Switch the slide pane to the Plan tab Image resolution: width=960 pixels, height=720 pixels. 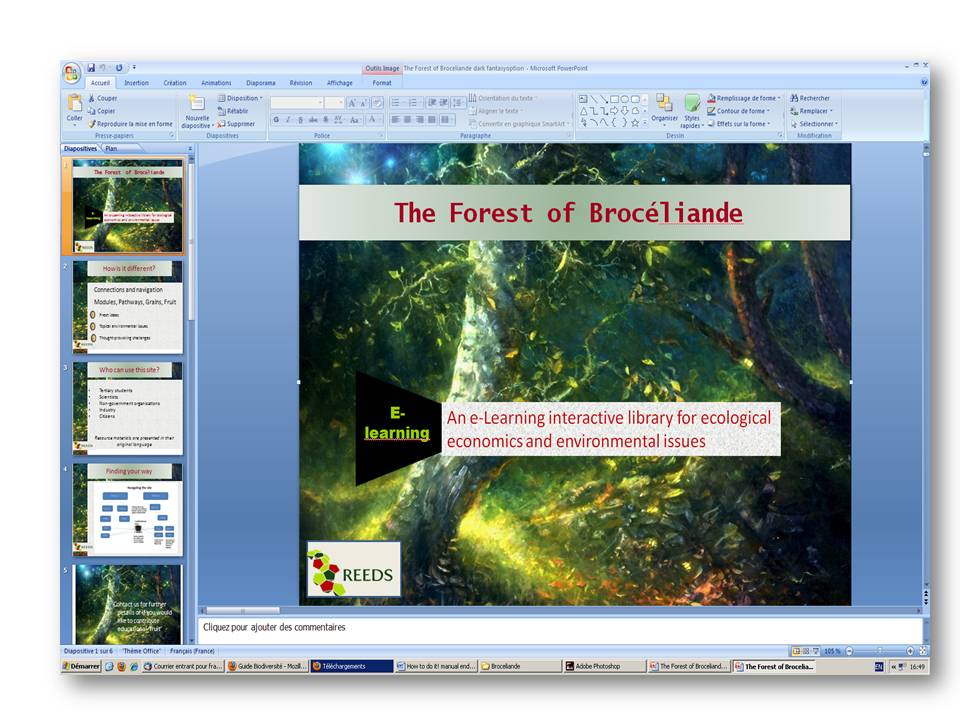click(x=111, y=149)
